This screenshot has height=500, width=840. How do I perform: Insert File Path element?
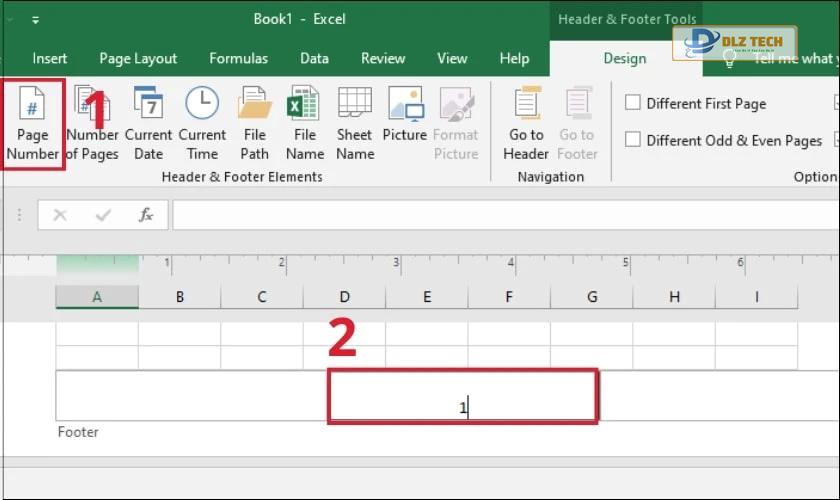(254, 124)
